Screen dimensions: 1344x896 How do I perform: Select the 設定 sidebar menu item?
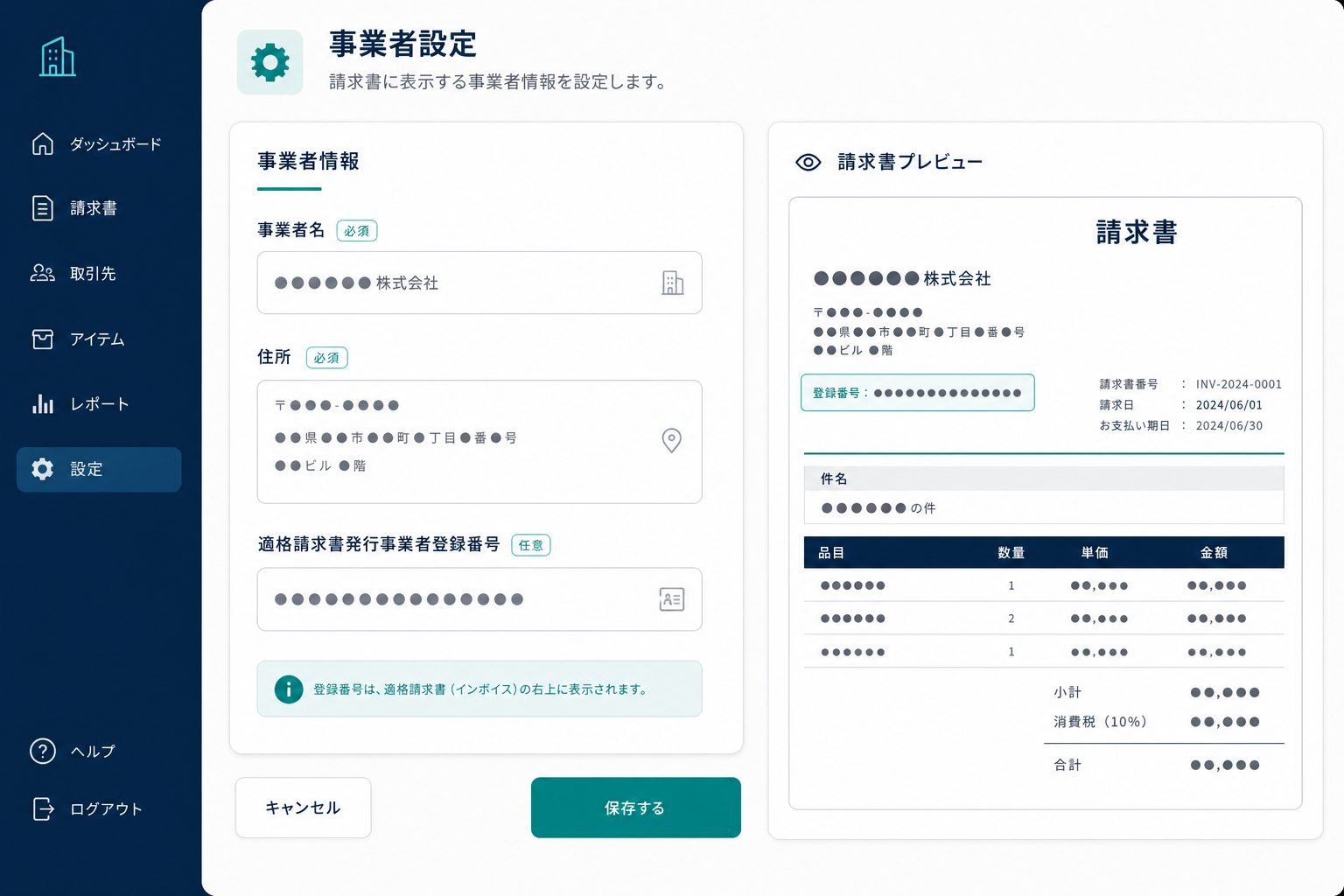pos(99,469)
